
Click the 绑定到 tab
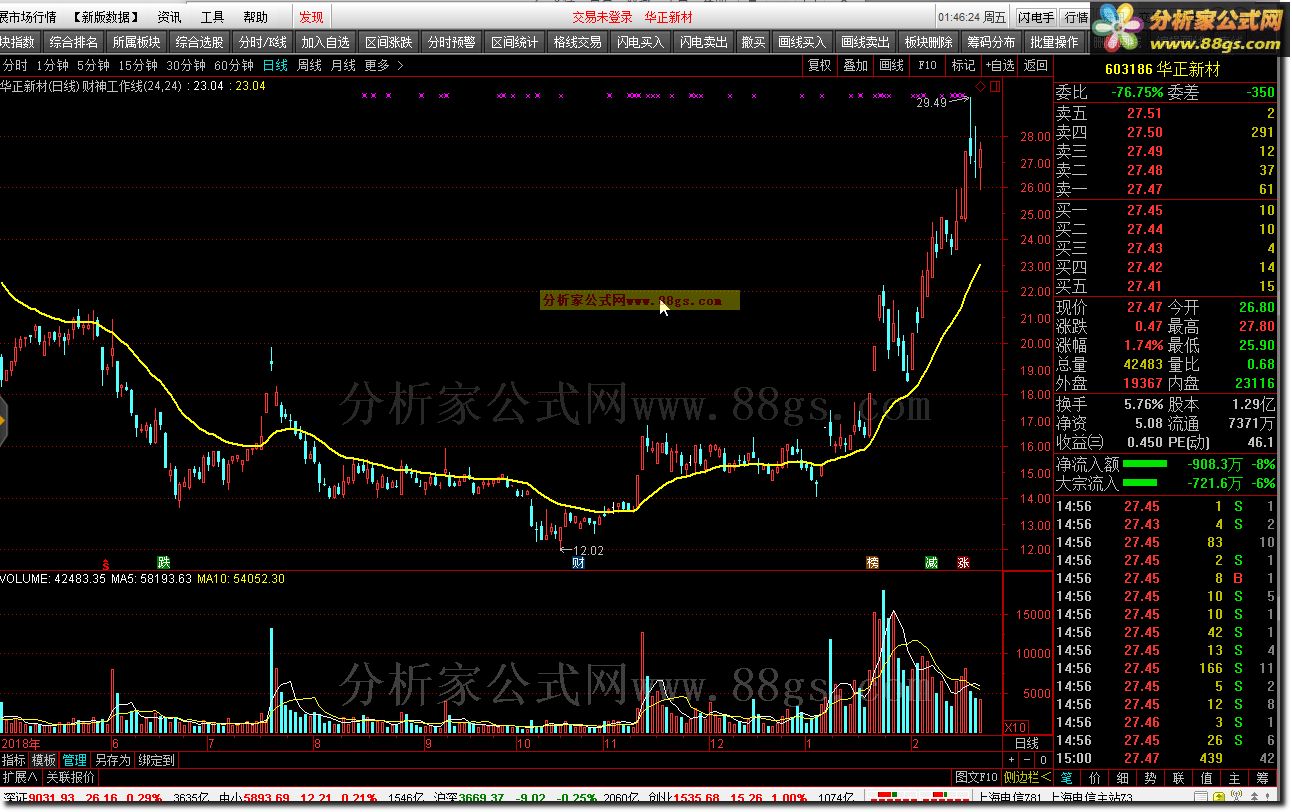point(156,760)
